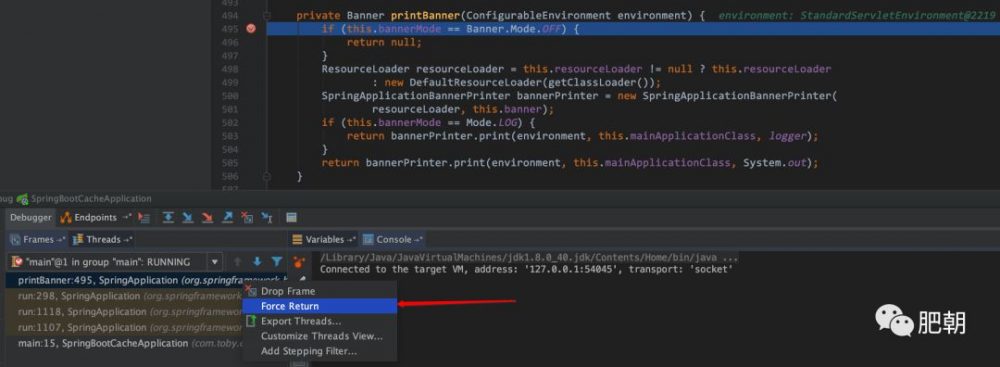Toggle the breakpoint on line 495
The image size is (1000, 367).
[251, 29]
